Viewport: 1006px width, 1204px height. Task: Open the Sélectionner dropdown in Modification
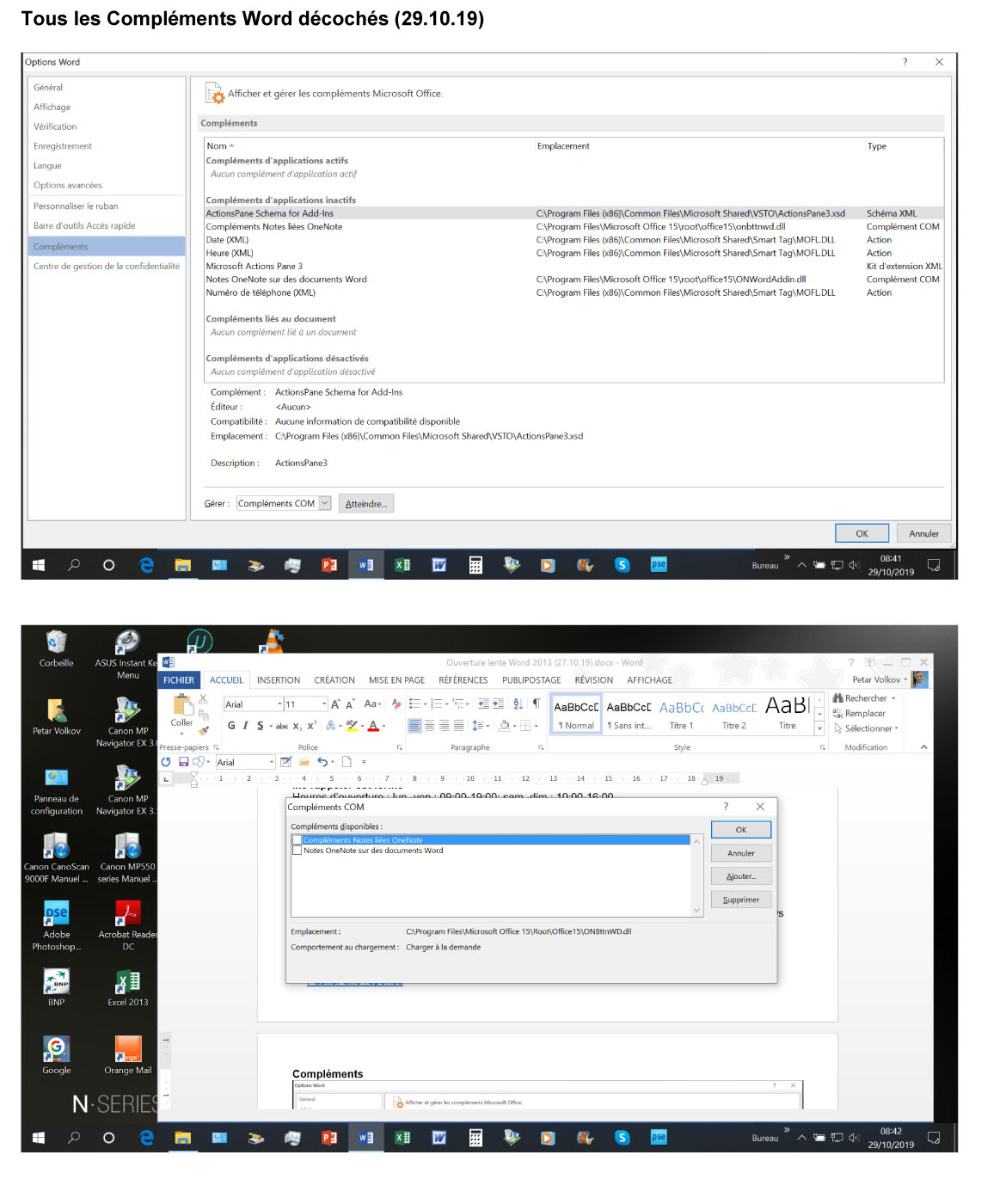click(866, 728)
